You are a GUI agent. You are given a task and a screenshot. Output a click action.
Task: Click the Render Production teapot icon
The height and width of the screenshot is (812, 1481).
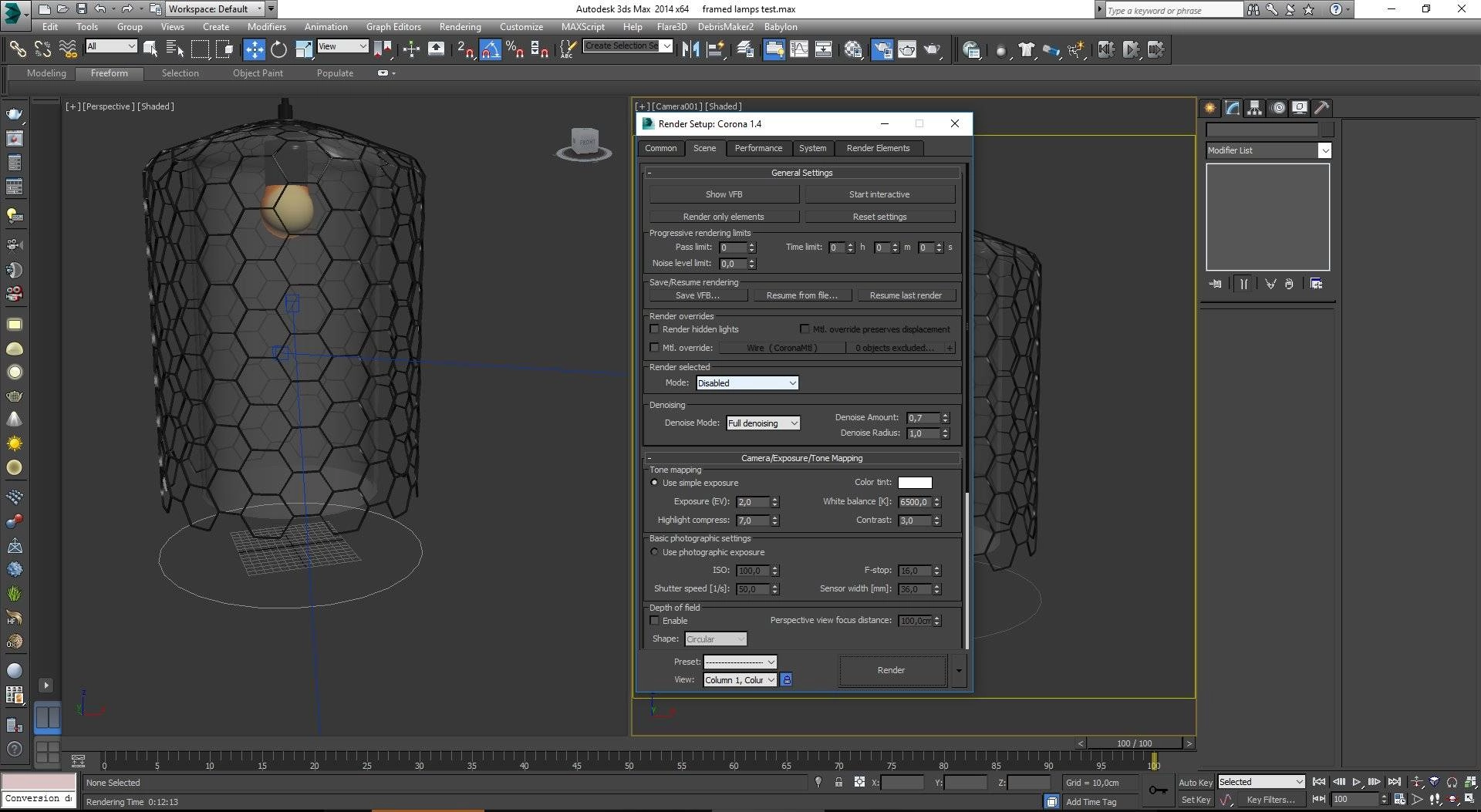coord(933,49)
